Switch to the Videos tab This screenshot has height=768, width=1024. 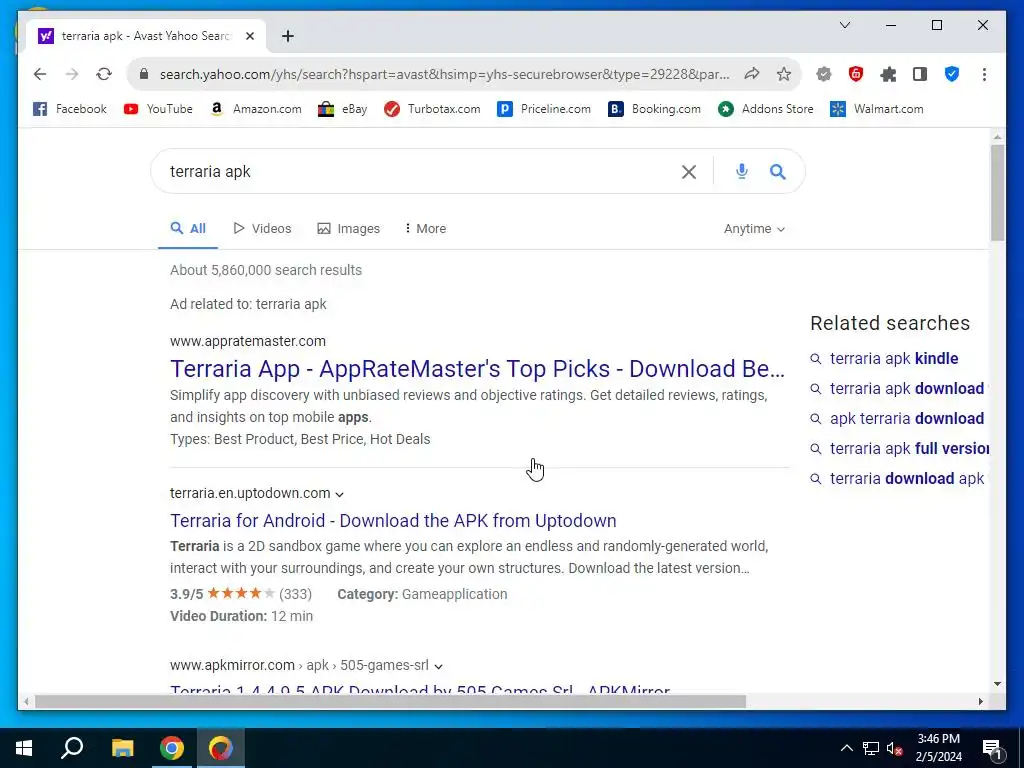click(x=262, y=229)
